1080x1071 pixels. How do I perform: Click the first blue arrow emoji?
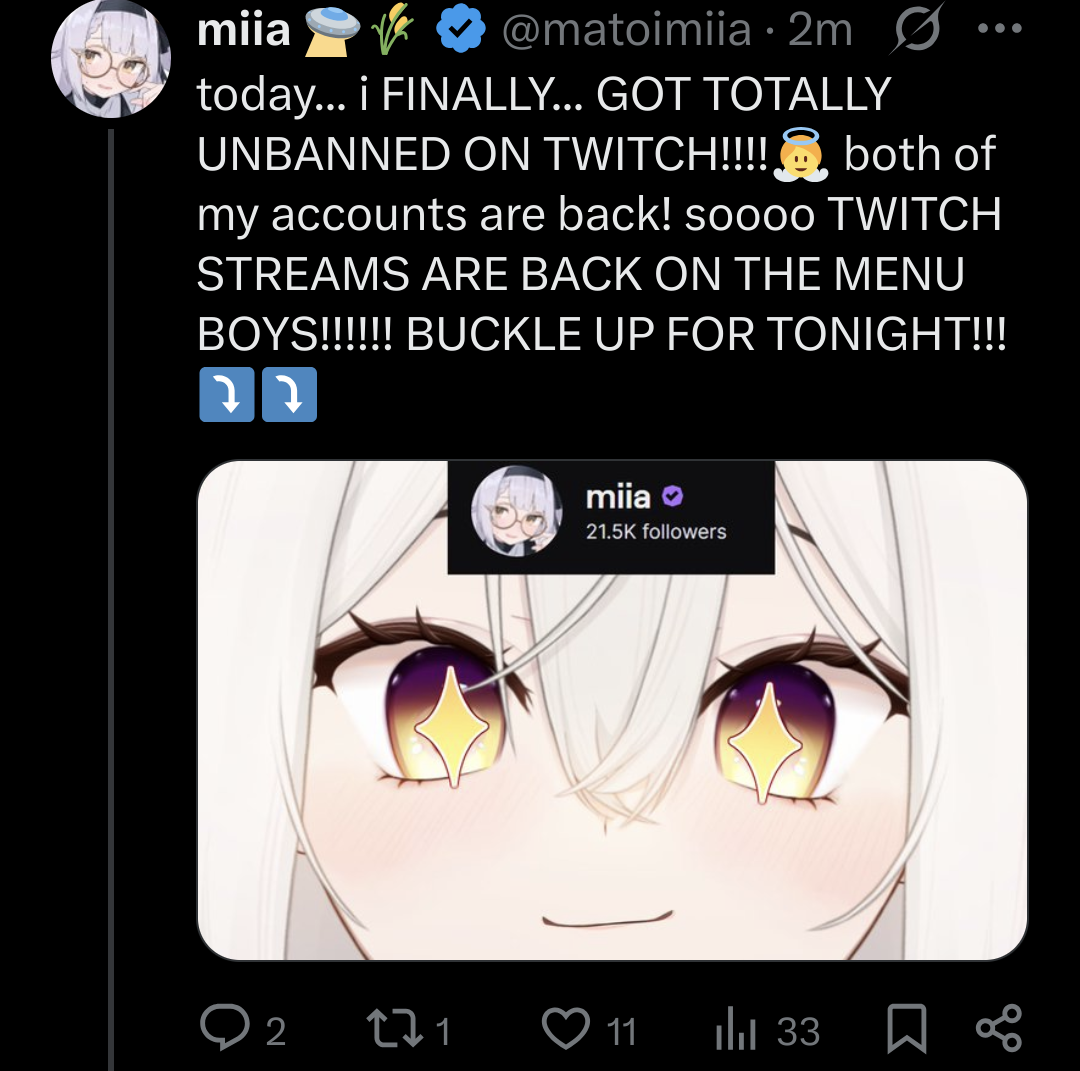click(227, 394)
